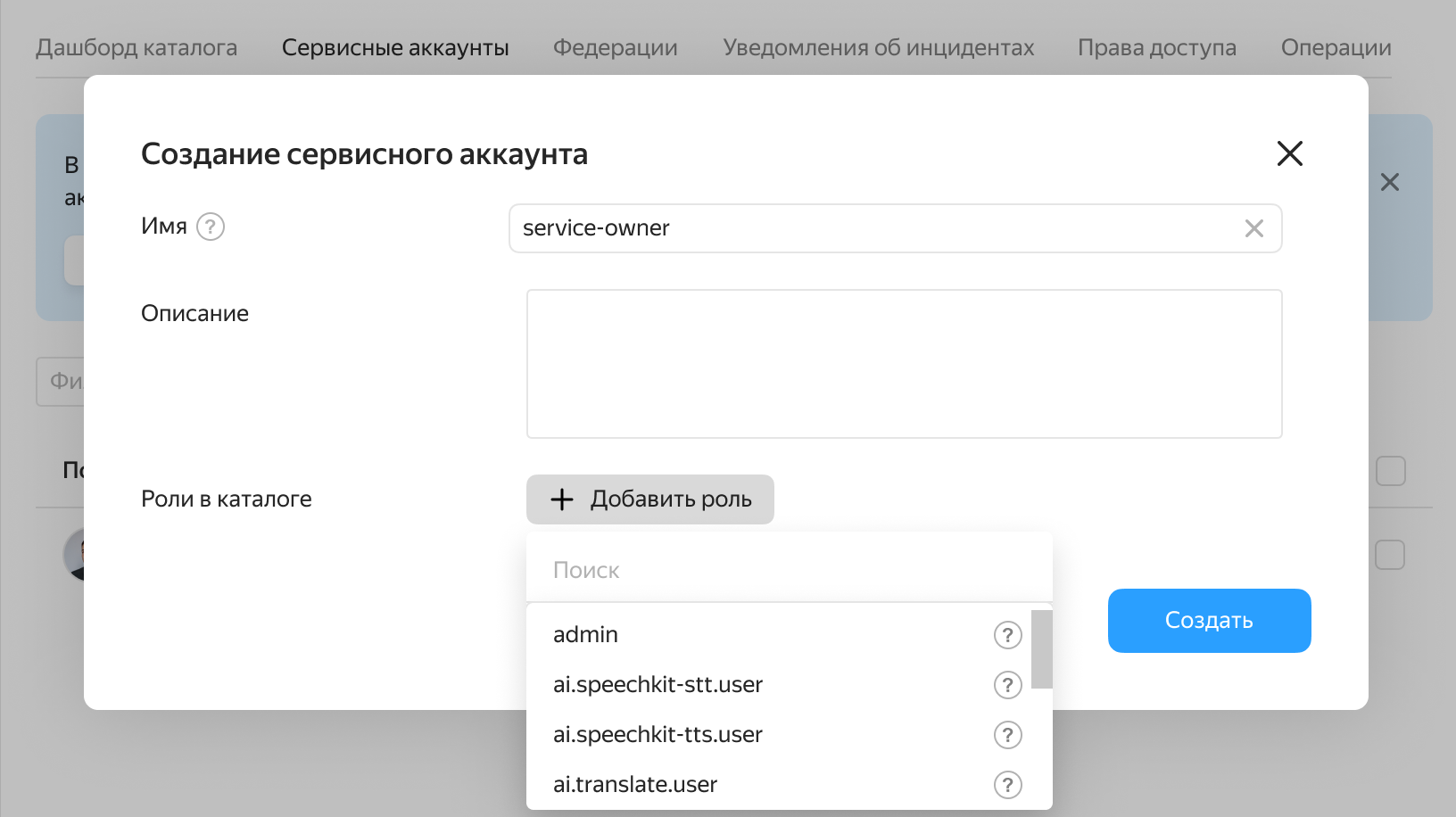Open help tooltip next to Имя label
This screenshot has height=817, width=1456.
pos(211,227)
